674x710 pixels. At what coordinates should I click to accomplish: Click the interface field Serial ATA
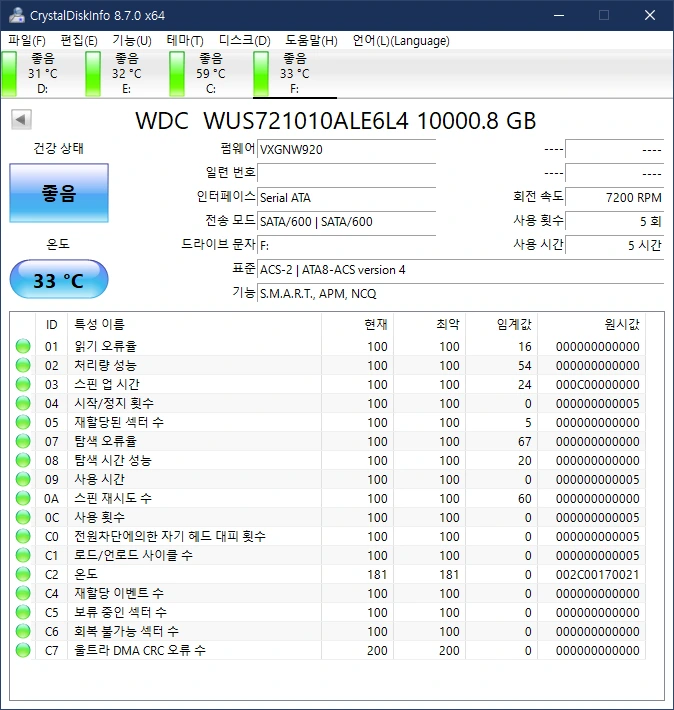click(347, 197)
